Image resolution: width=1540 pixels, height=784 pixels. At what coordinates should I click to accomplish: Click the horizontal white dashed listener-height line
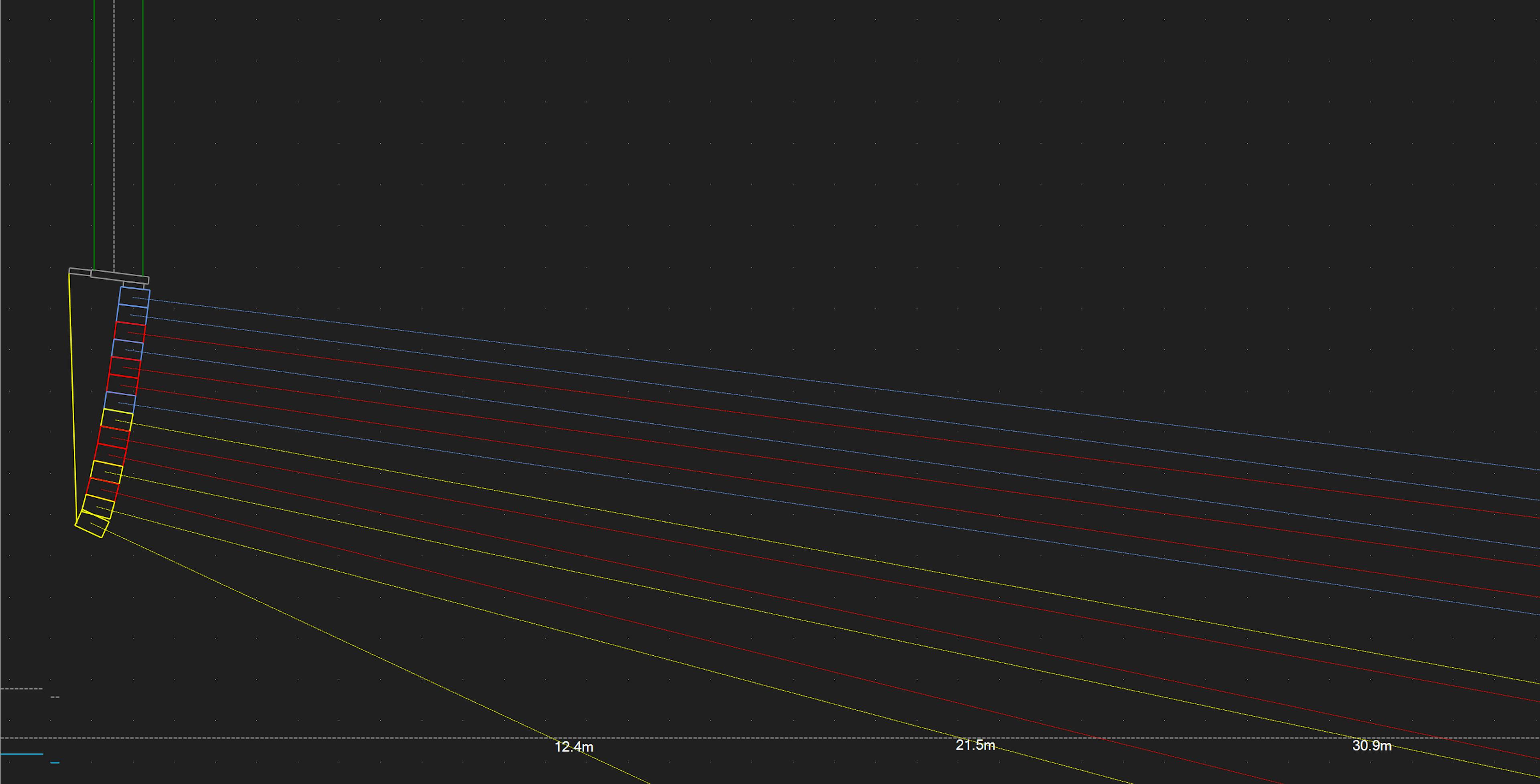point(777,738)
